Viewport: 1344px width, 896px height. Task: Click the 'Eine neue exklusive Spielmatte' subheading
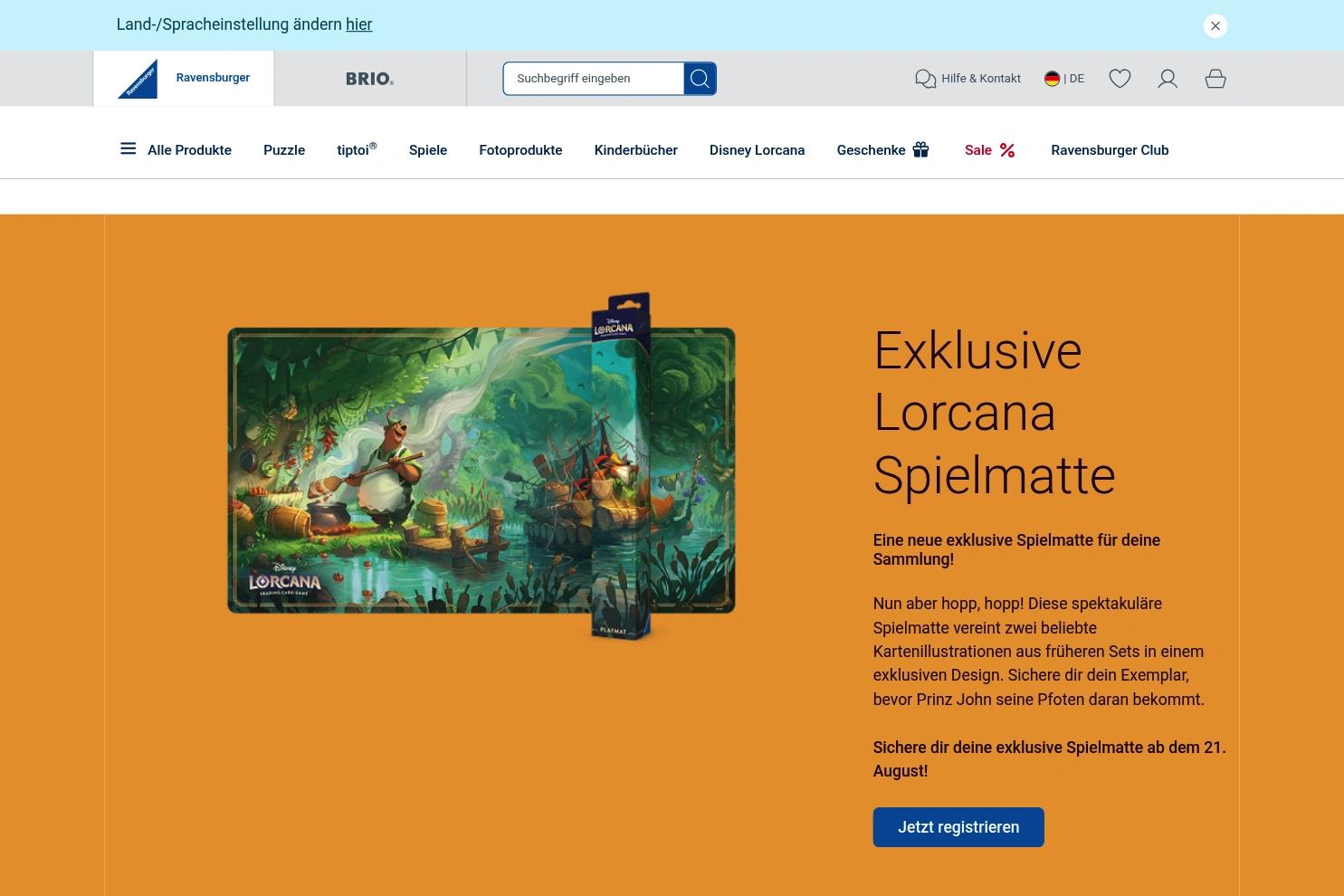tap(1016, 549)
